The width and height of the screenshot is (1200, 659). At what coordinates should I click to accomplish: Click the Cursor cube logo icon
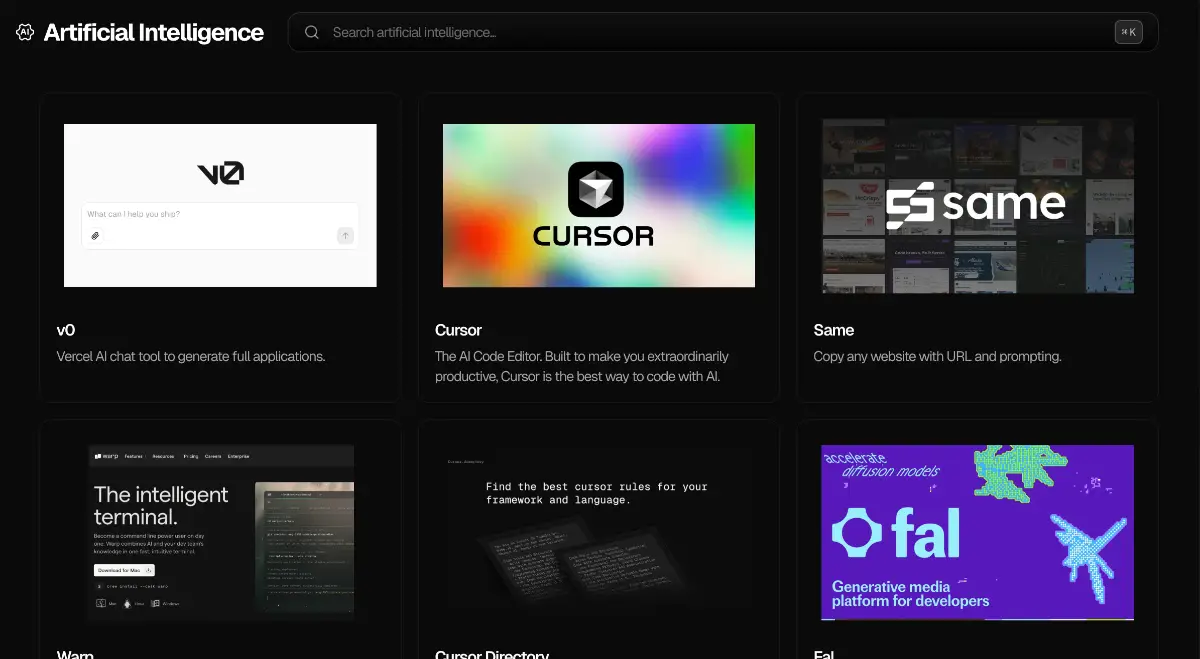click(x=596, y=189)
